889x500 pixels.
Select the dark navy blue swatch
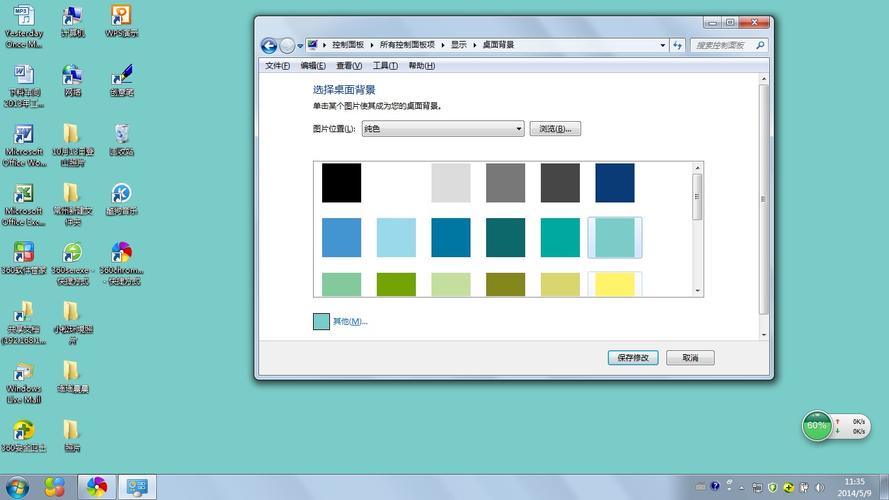point(614,183)
